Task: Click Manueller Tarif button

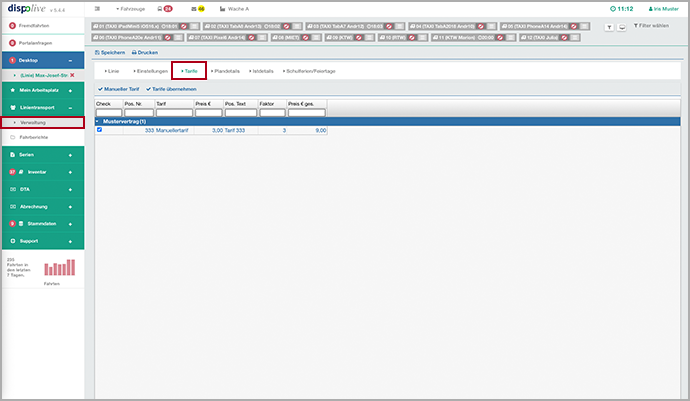Action: (x=118, y=89)
